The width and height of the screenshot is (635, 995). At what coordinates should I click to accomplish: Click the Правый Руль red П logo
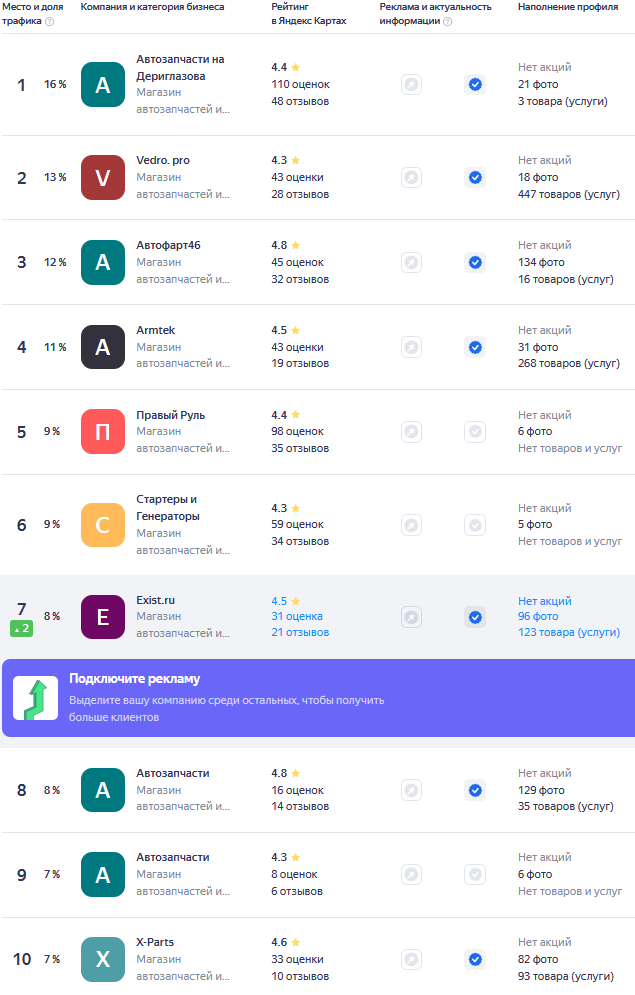tap(103, 432)
